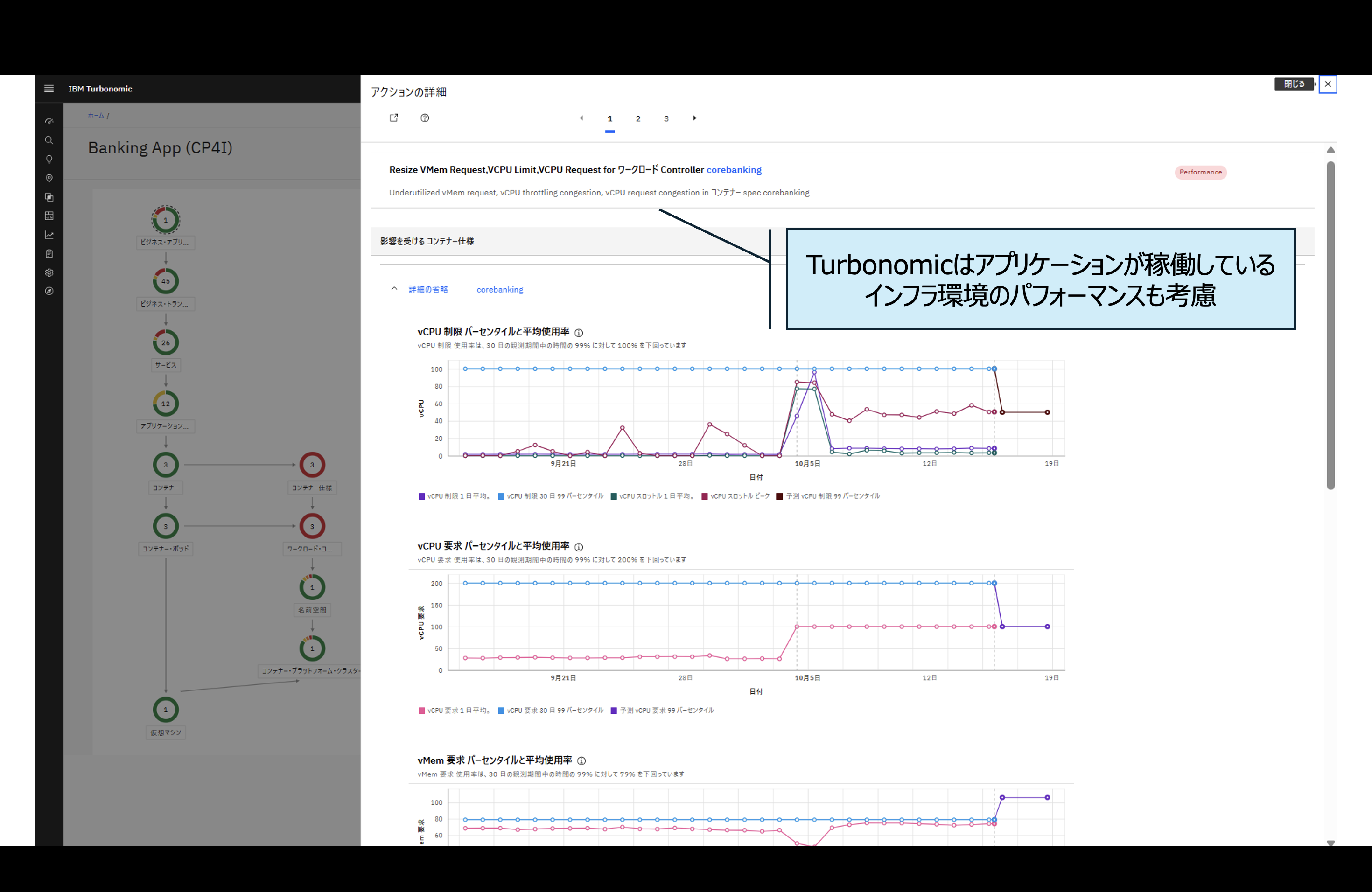Click the location pin placement icon
The image size is (1372, 892).
49,178
